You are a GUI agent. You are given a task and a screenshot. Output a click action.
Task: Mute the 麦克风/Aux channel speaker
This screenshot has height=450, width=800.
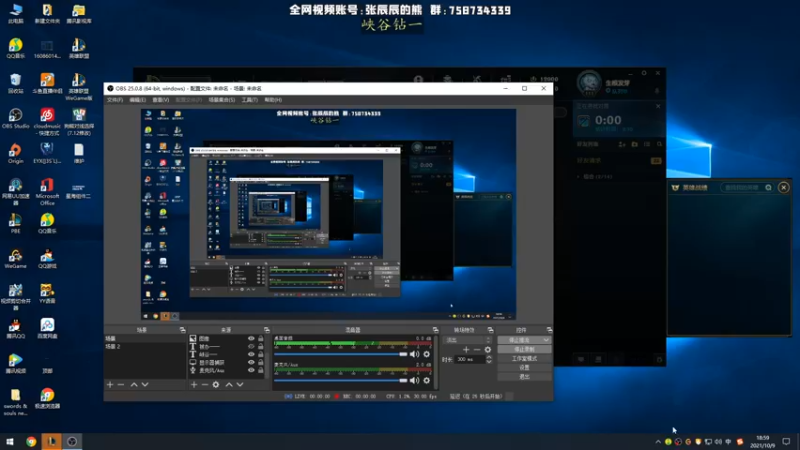pos(414,380)
